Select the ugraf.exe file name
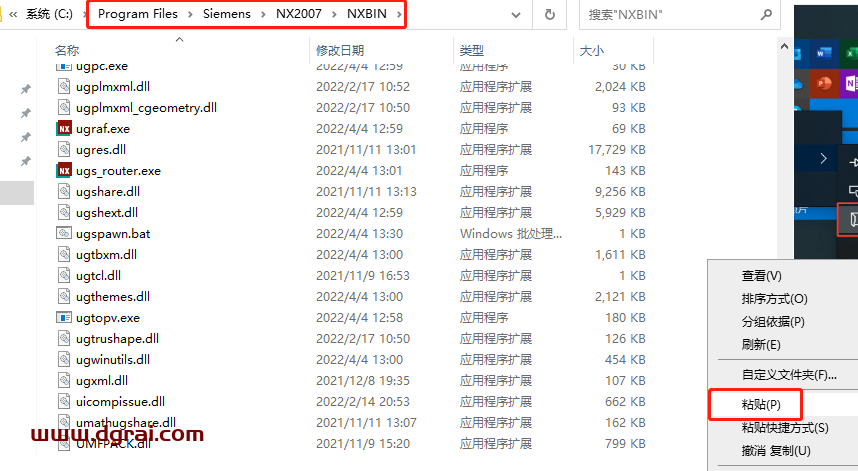This screenshot has width=858, height=471. click(103, 129)
